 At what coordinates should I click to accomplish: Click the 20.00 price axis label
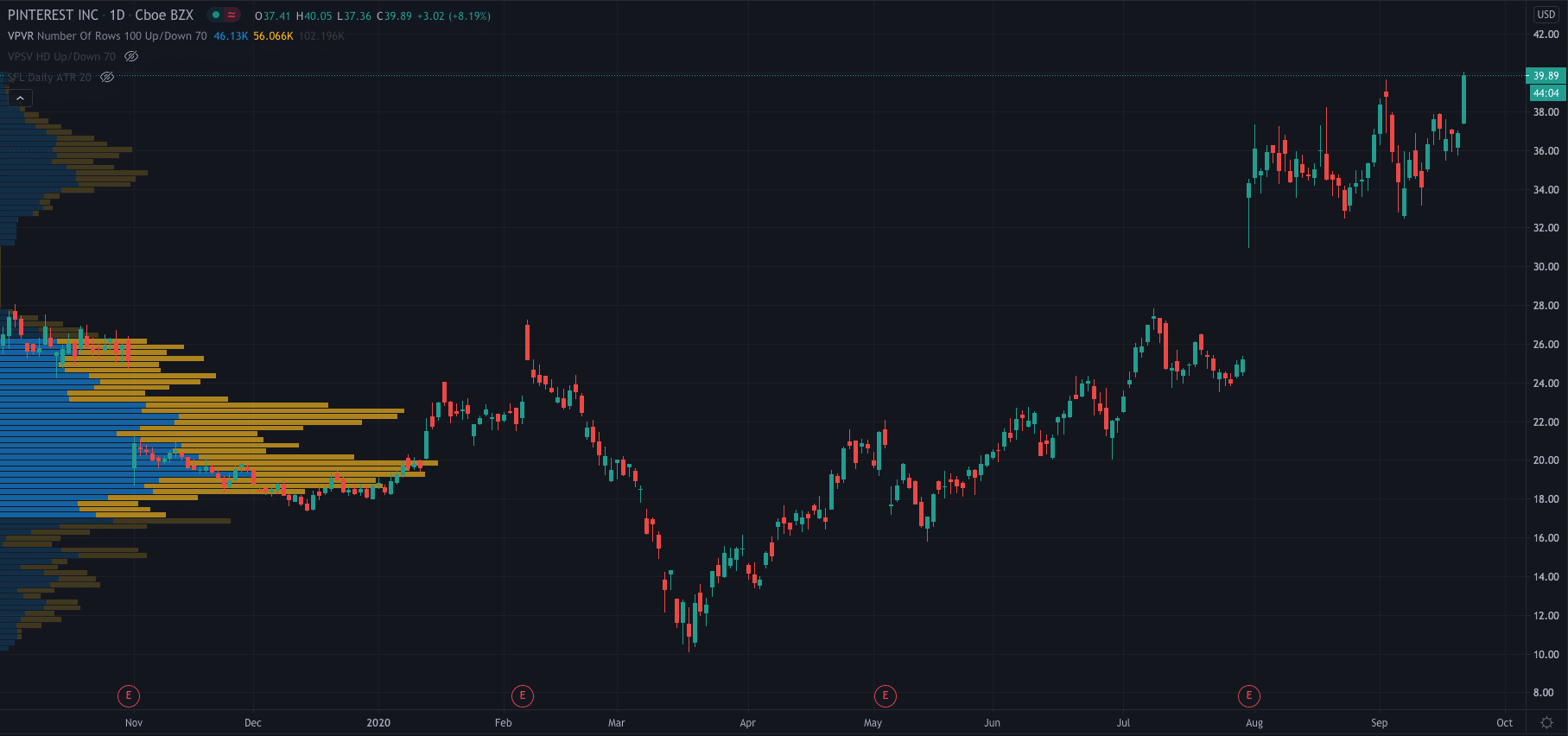[x=1546, y=460]
